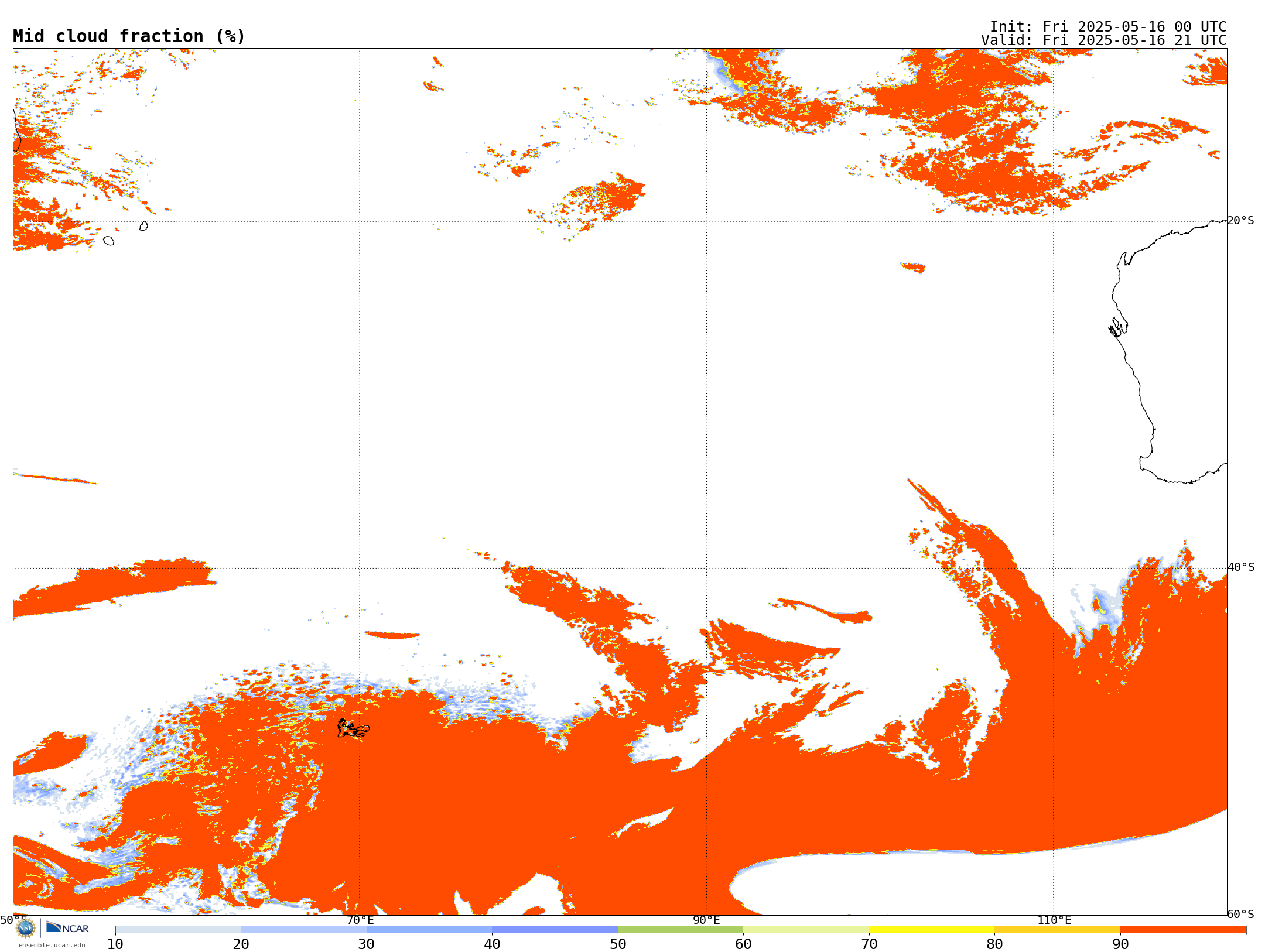Open the ensemble.ucar.edu link text
Viewport: 1265px width, 952px height.
[x=52, y=945]
